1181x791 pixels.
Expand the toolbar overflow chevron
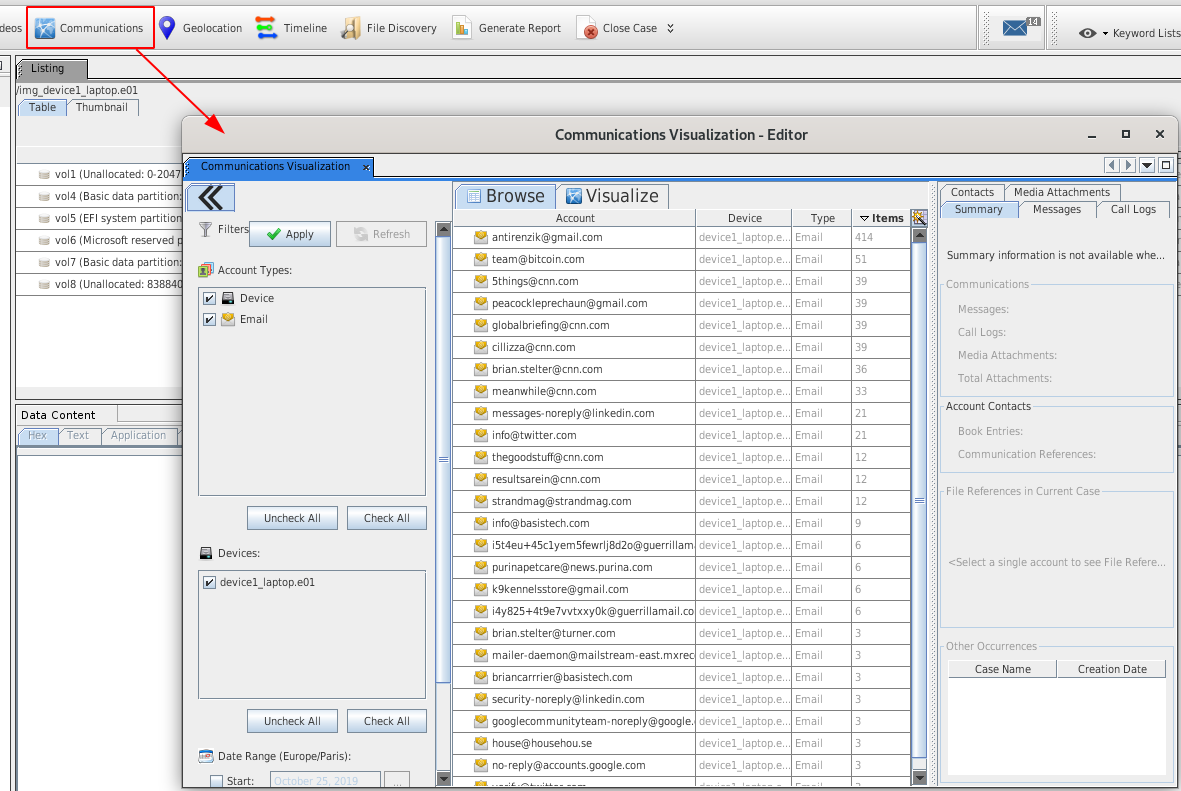[x=670, y=28]
